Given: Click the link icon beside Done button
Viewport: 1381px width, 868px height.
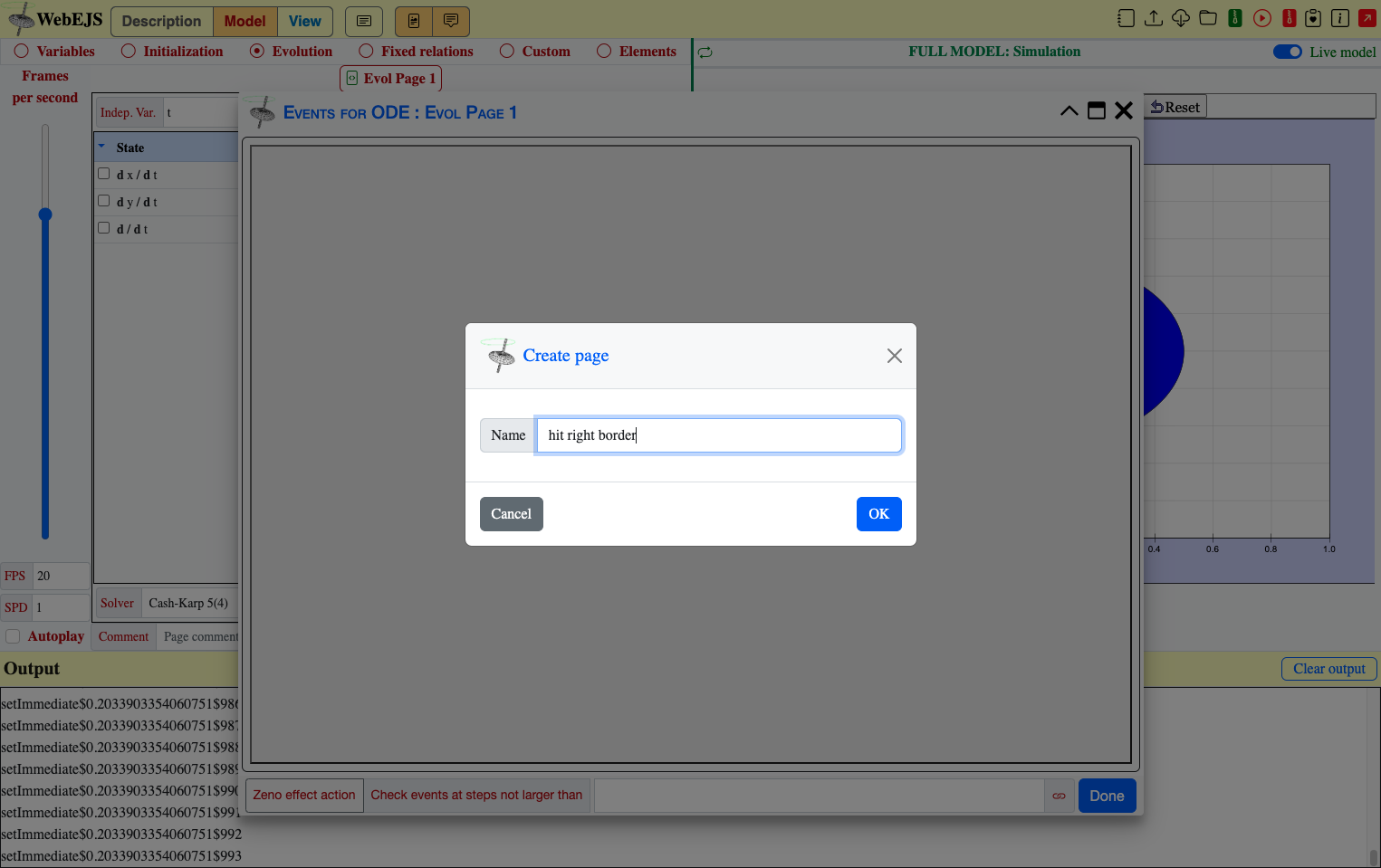Looking at the screenshot, I should (1059, 796).
